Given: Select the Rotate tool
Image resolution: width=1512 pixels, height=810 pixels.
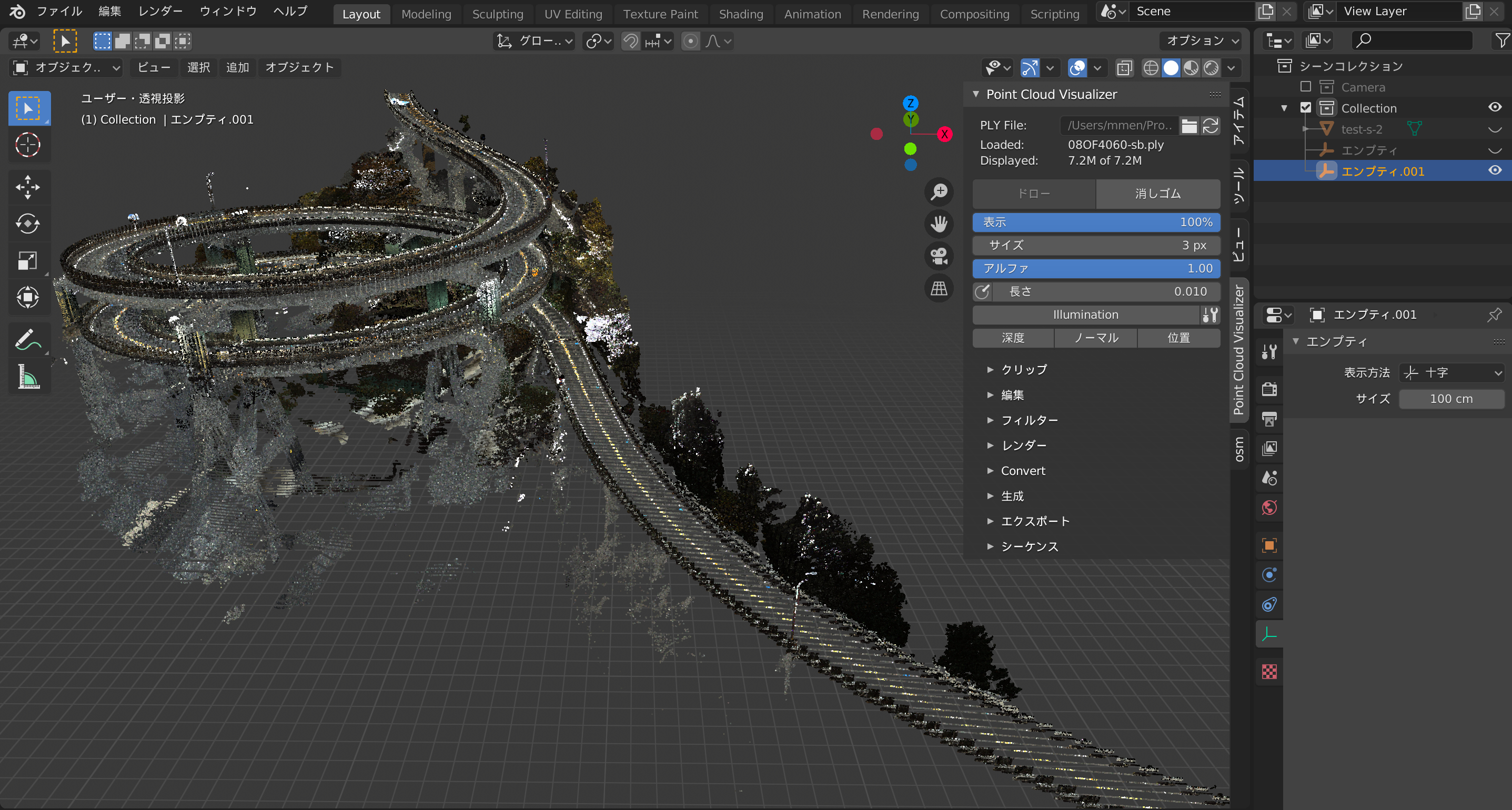Looking at the screenshot, I should 27,224.
